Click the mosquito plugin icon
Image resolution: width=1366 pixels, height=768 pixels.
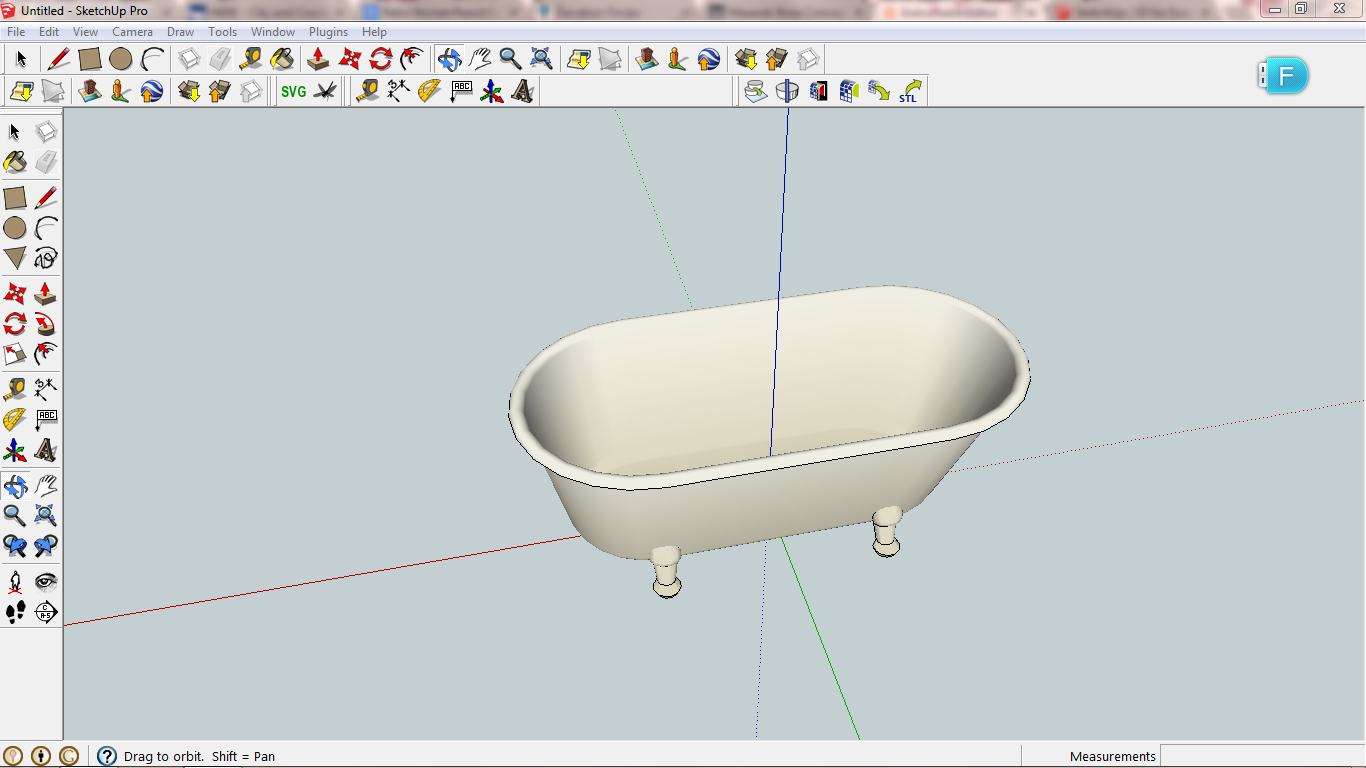tap(325, 92)
